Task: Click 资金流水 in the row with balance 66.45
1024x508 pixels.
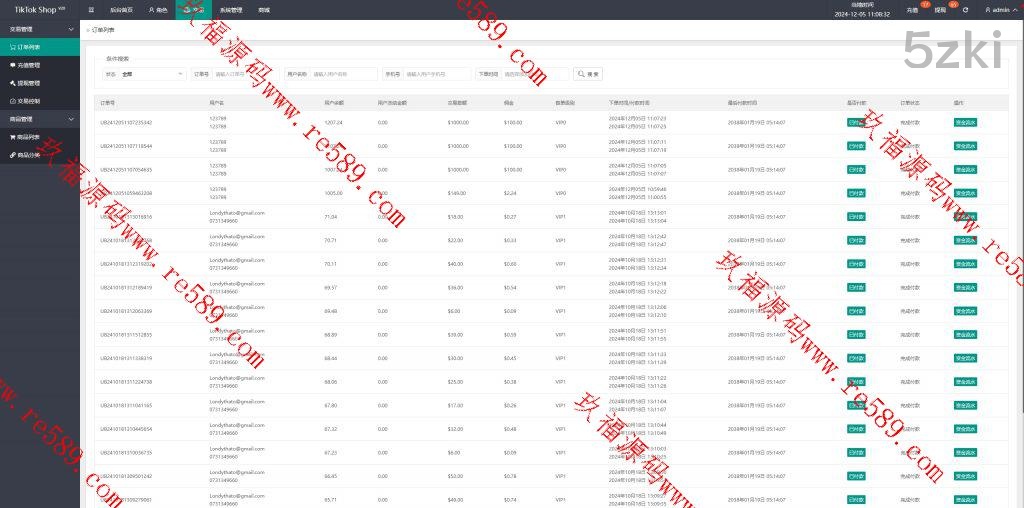Action: click(965, 476)
